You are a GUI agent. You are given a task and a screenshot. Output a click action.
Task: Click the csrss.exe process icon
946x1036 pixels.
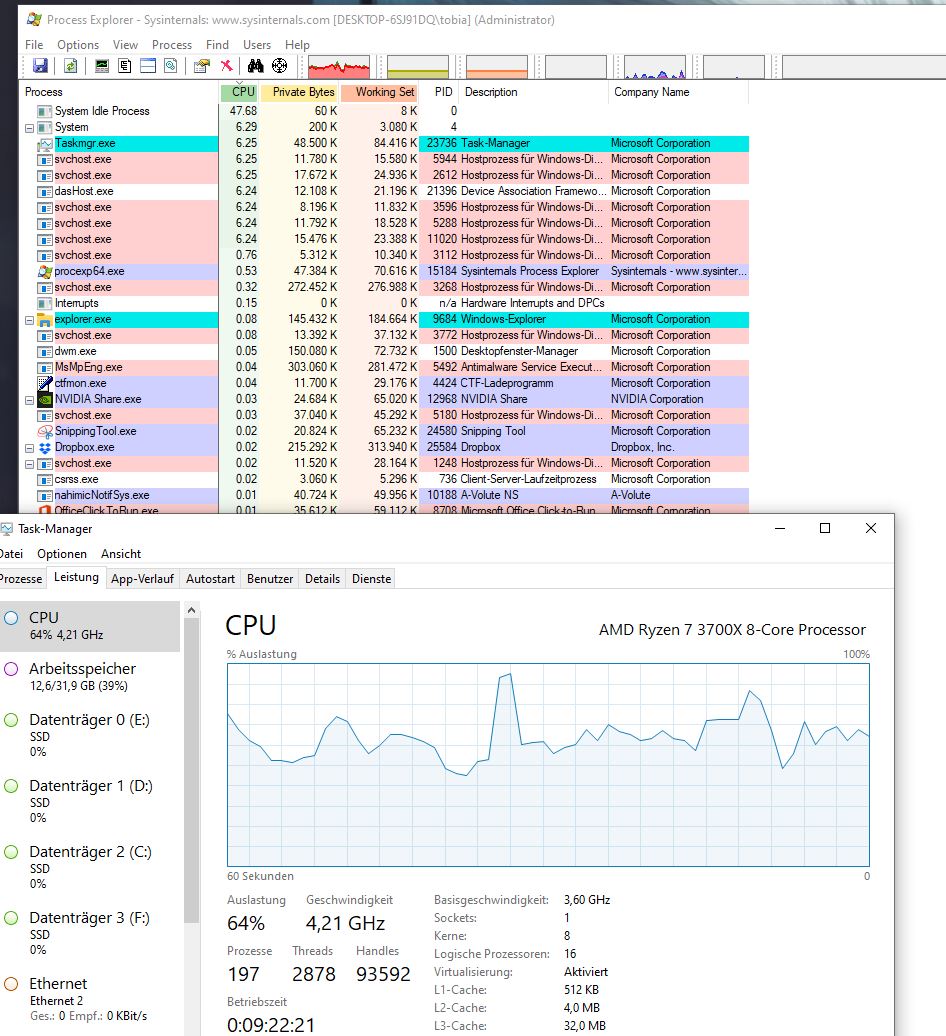click(x=45, y=480)
